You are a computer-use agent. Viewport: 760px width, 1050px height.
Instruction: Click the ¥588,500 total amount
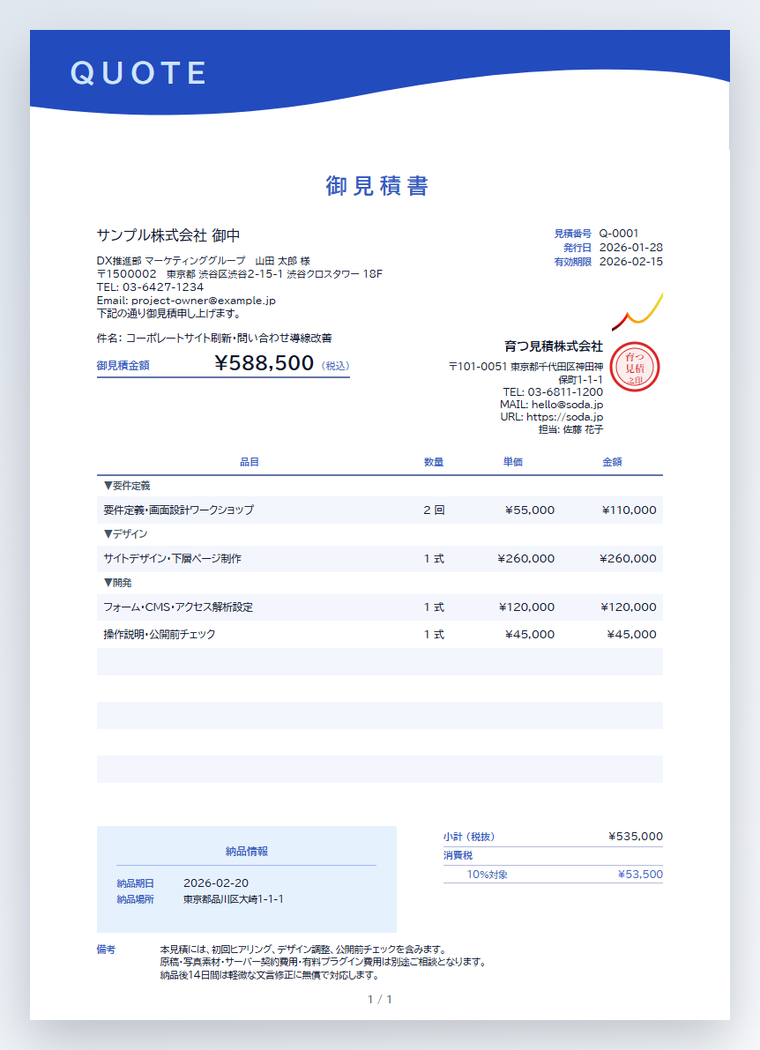pyautogui.click(x=264, y=363)
